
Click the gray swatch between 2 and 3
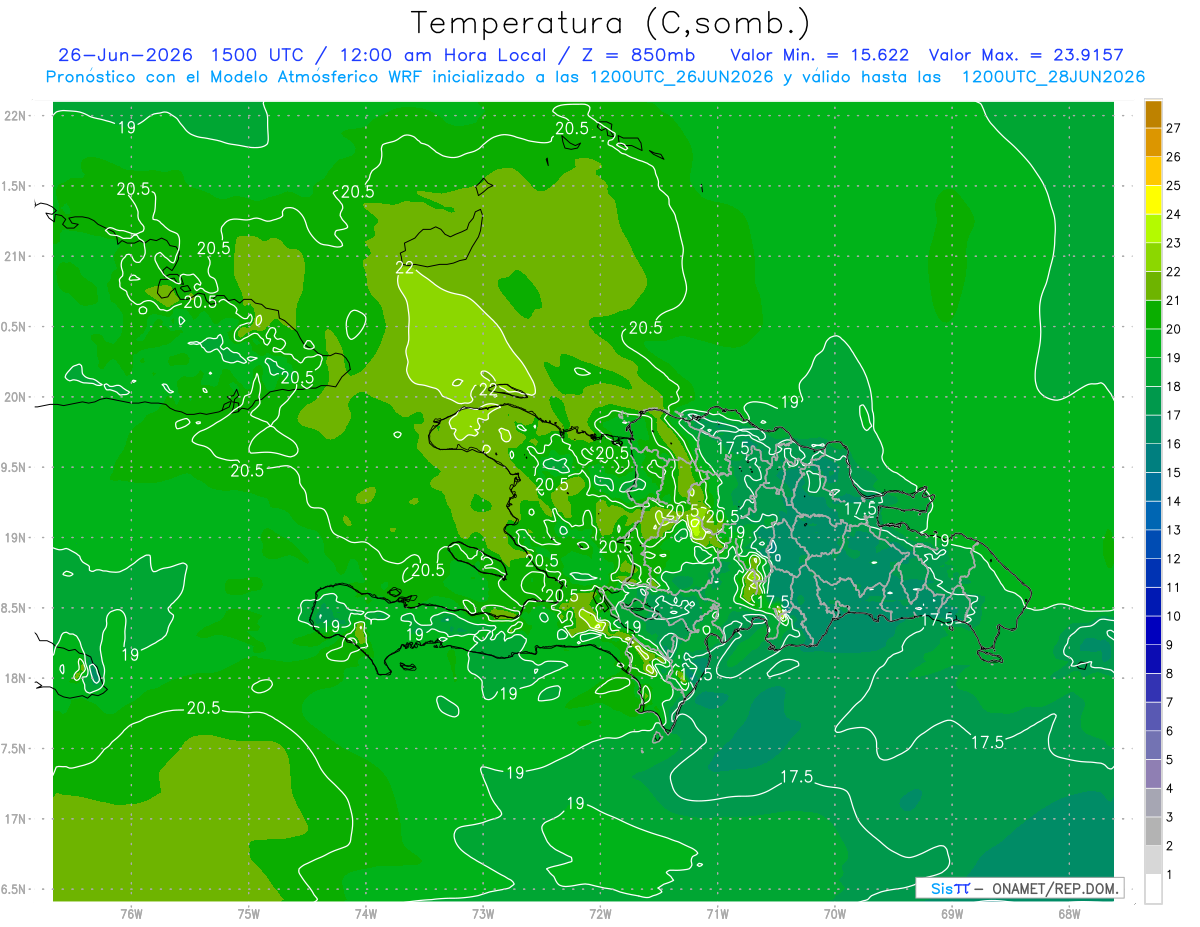point(1153,831)
